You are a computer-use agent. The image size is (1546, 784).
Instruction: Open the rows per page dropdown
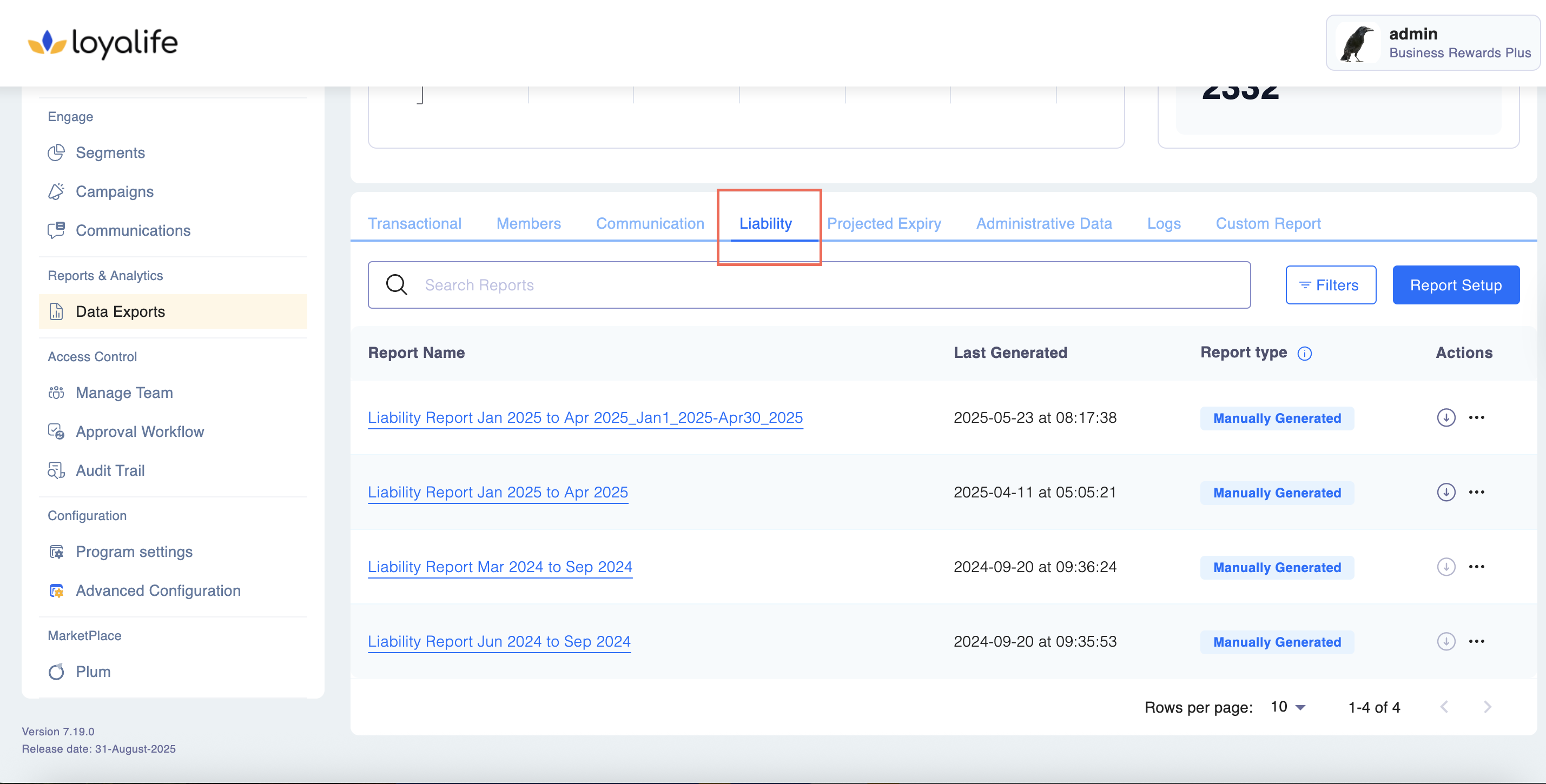(1288, 707)
